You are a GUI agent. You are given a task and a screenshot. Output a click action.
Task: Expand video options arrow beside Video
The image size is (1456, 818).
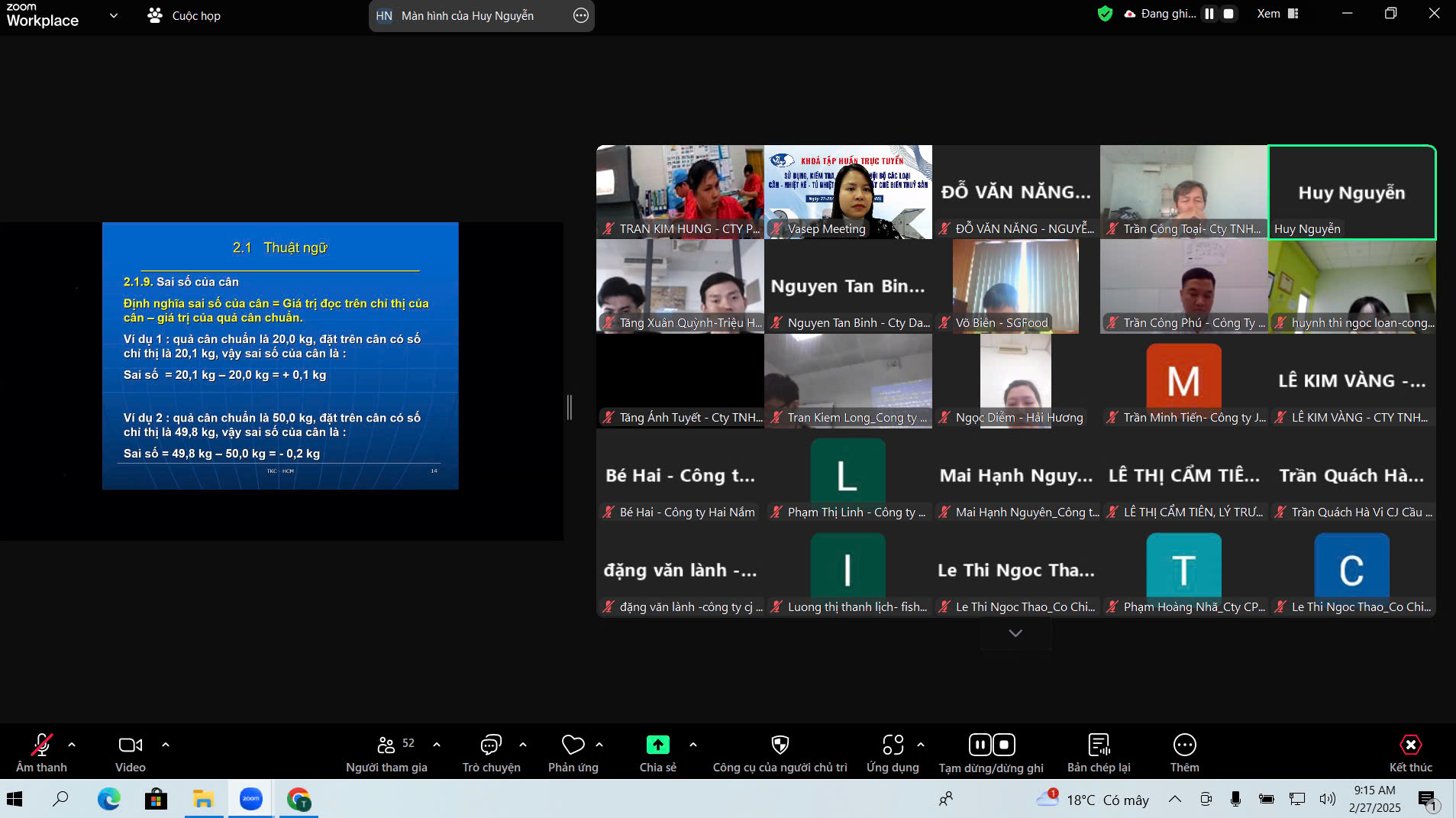click(166, 744)
